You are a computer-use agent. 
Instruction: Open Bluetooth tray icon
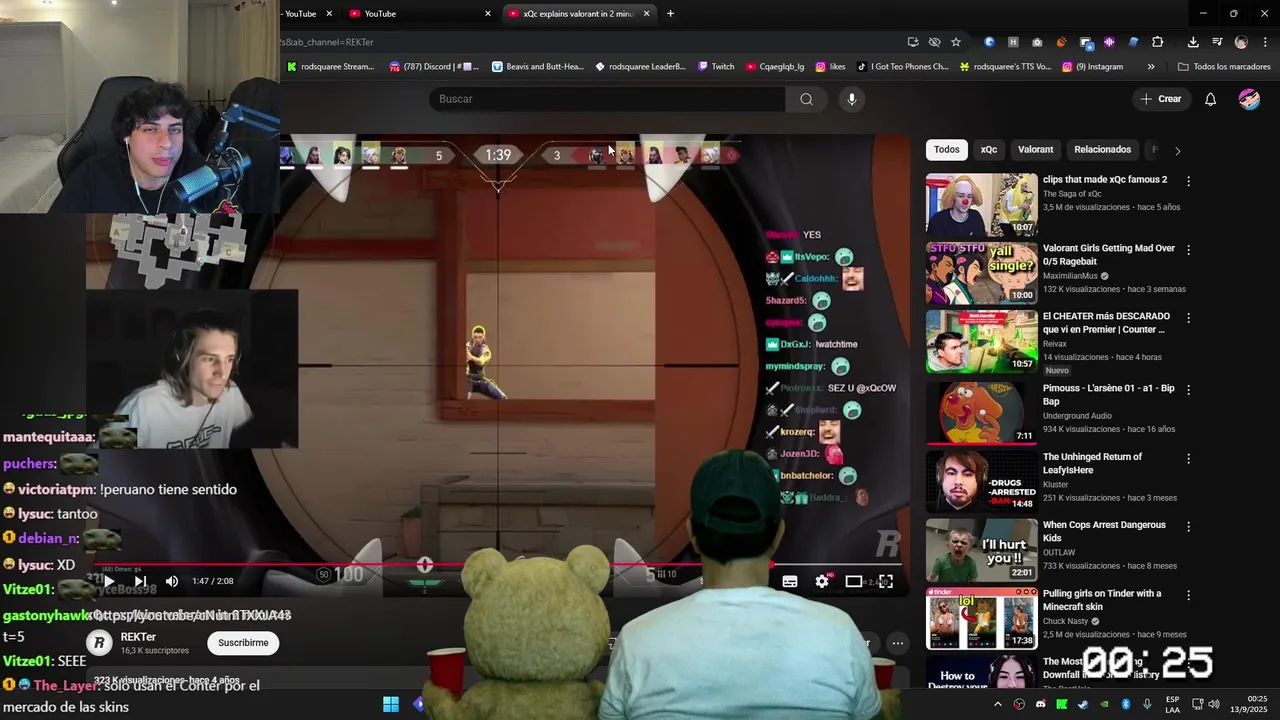pos(1125,704)
